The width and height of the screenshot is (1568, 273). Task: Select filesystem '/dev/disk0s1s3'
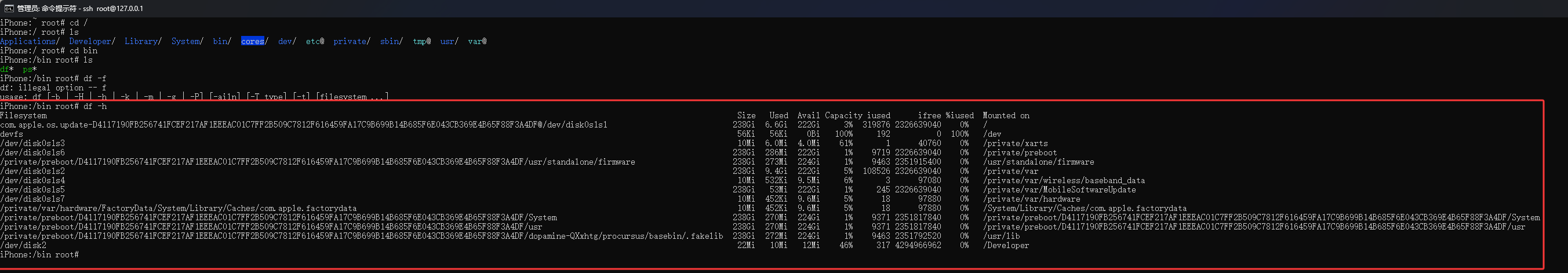(32, 144)
